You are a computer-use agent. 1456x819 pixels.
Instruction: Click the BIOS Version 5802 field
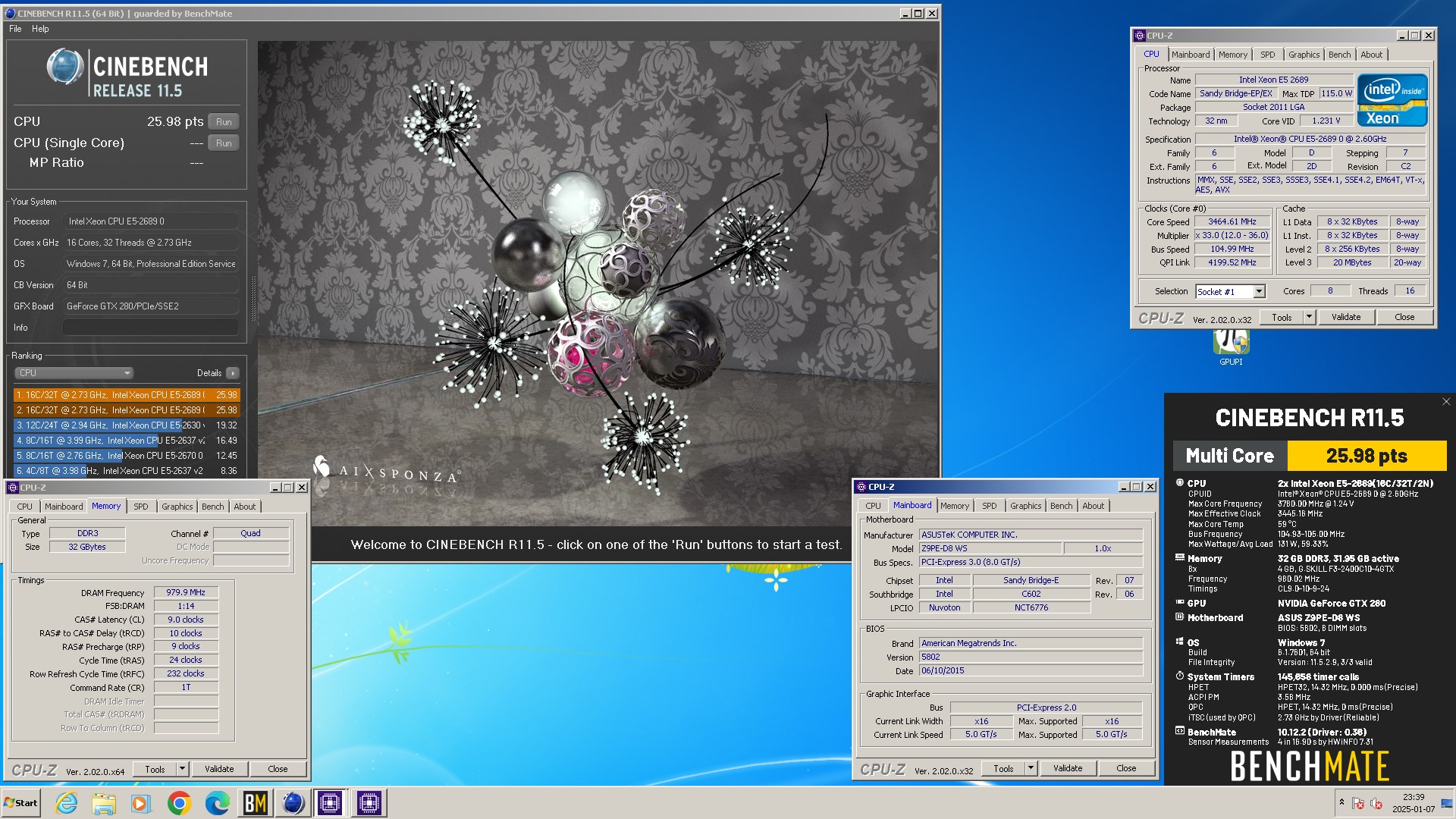[1031, 657]
